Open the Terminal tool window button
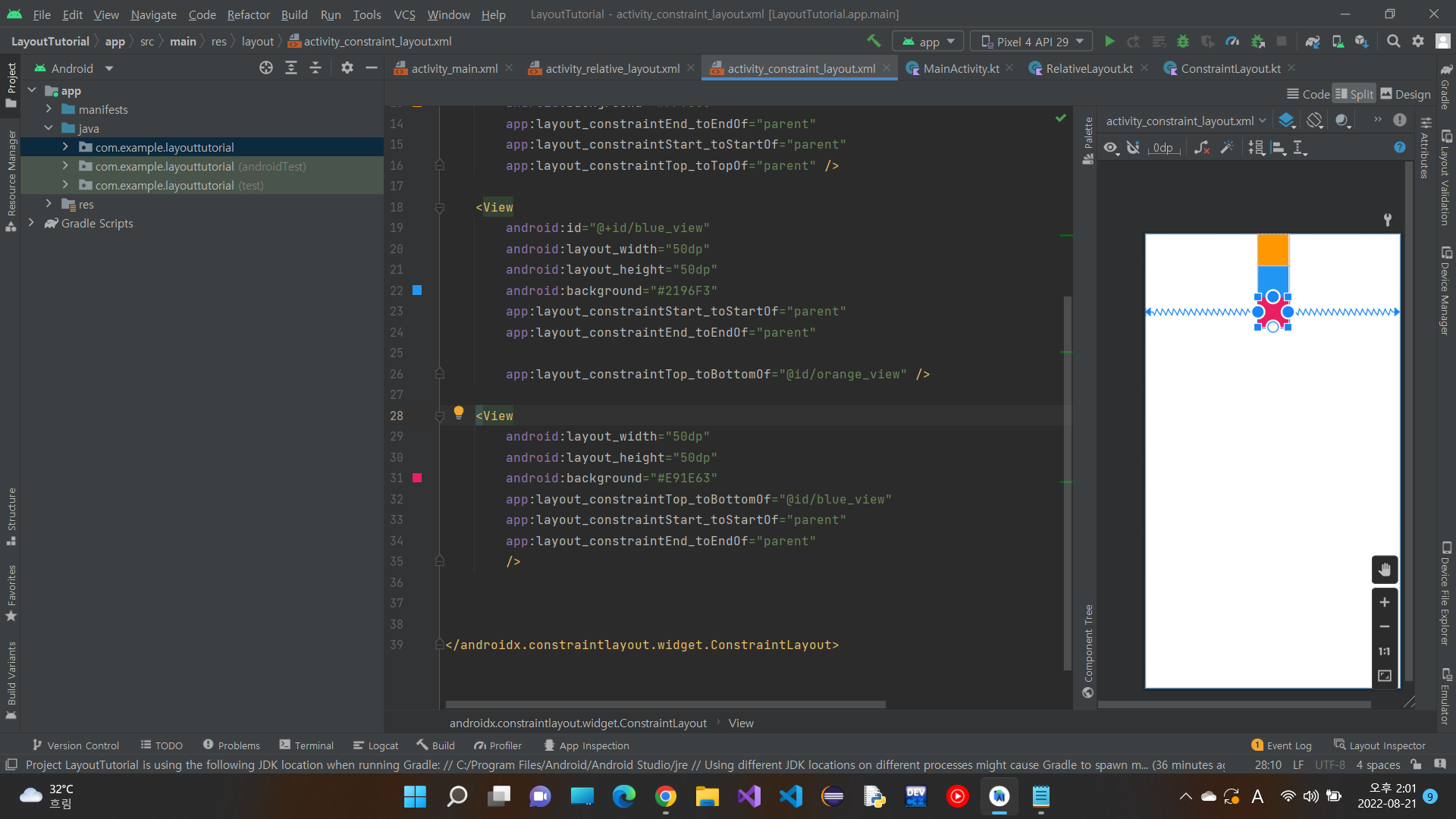 (306, 745)
